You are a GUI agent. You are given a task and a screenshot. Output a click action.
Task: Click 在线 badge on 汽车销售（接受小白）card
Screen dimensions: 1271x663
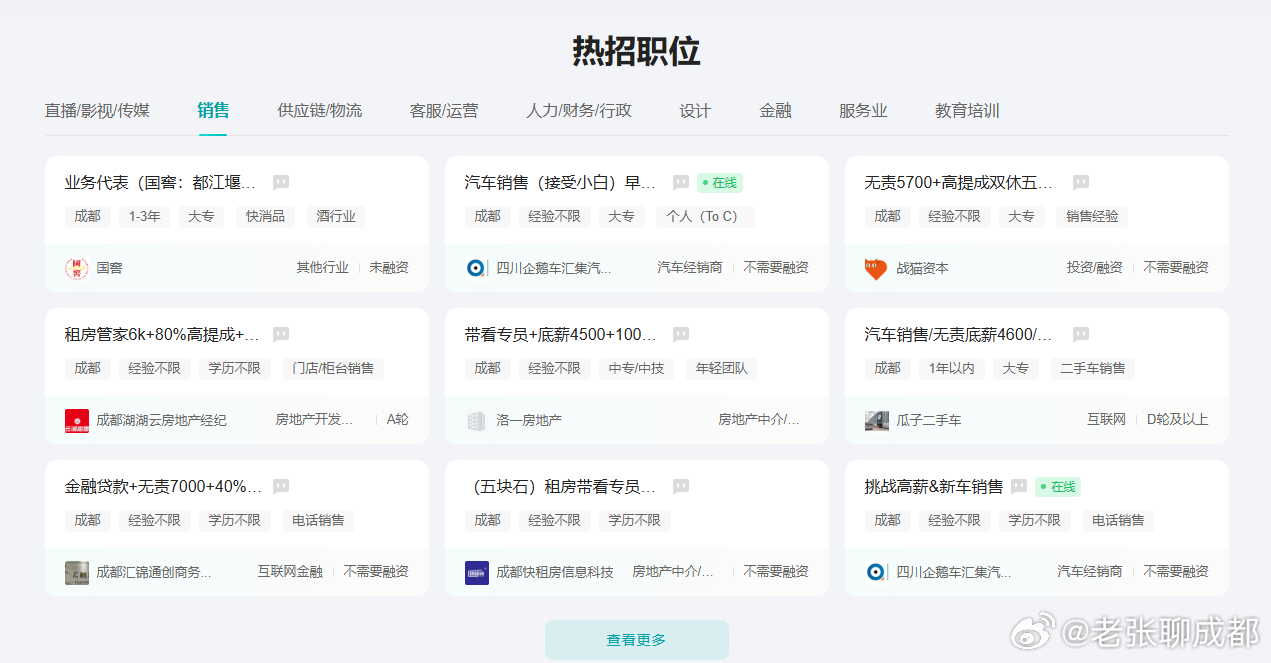(720, 183)
